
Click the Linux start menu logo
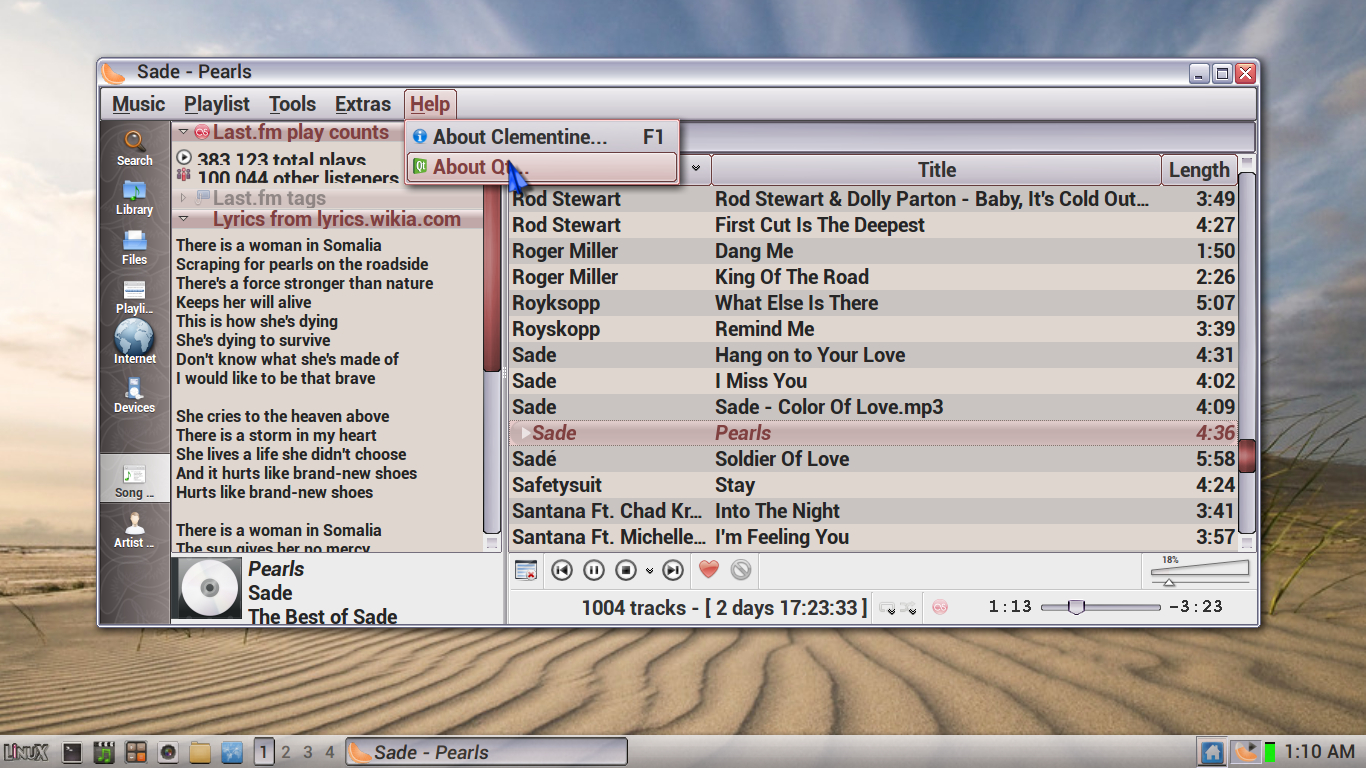[x=26, y=752]
